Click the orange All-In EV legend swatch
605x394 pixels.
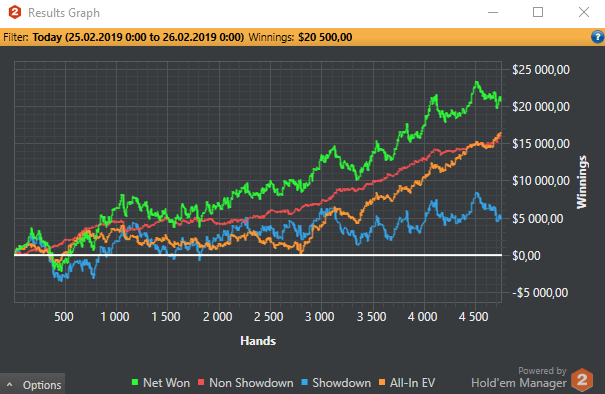(x=382, y=382)
